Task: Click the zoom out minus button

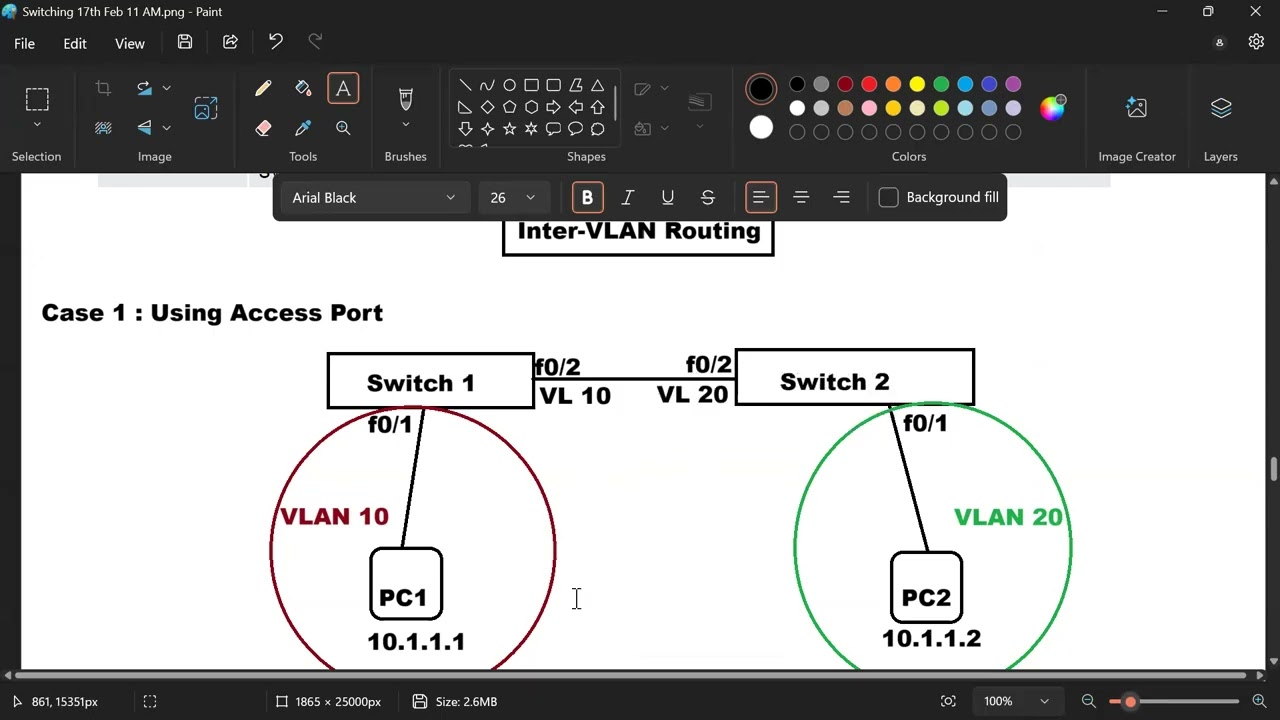Action: click(x=1089, y=701)
